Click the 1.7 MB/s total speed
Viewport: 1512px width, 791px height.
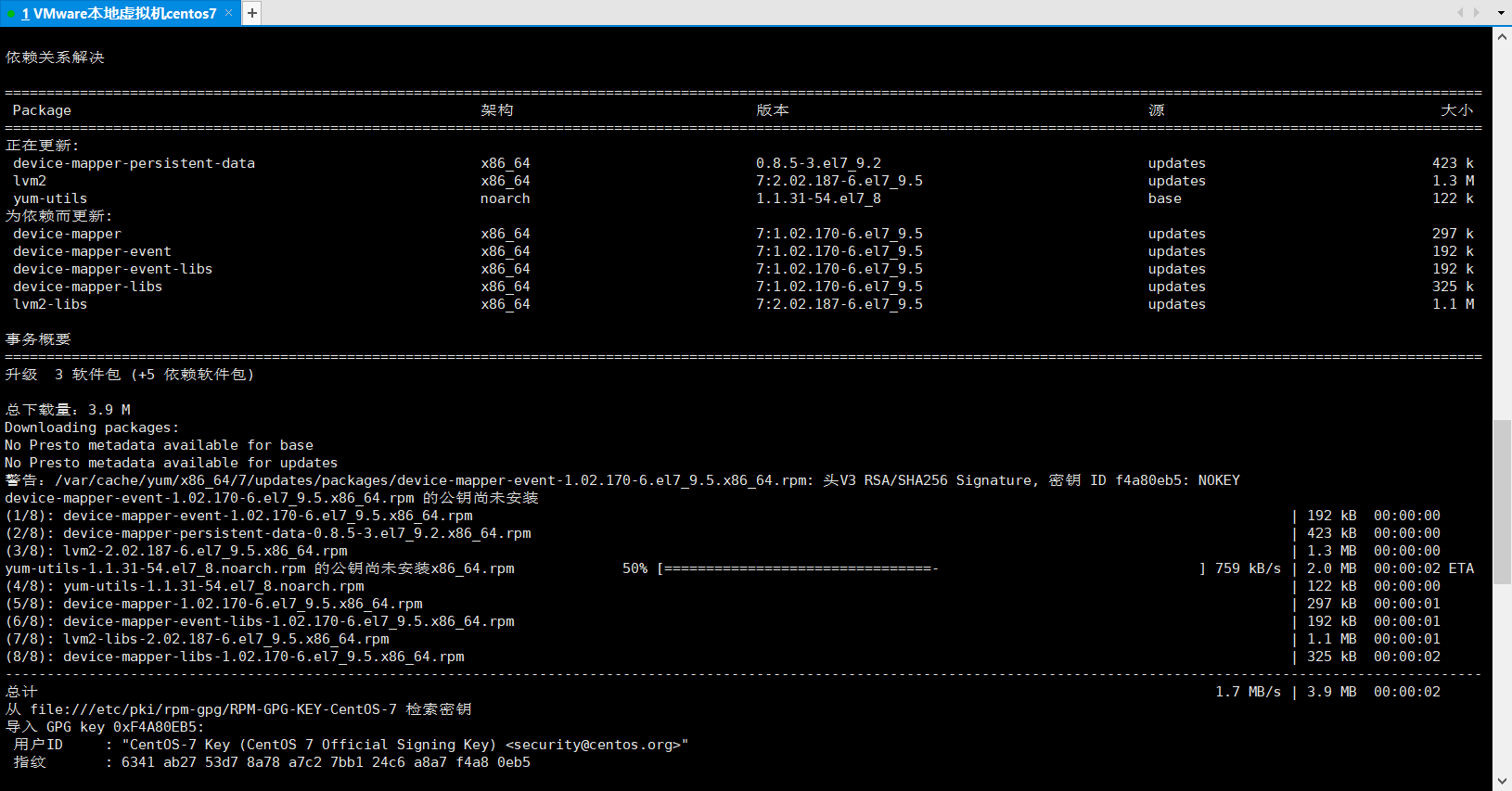1249,692
